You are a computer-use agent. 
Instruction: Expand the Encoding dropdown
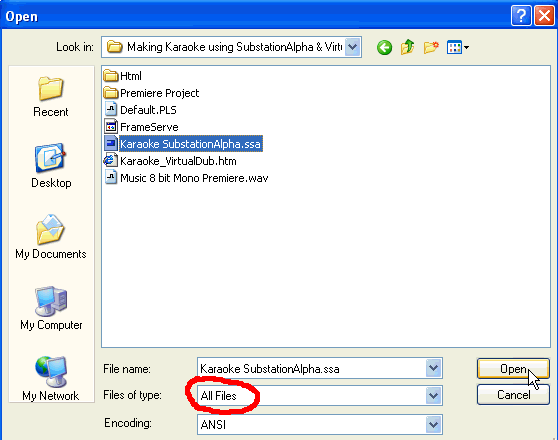(x=433, y=424)
